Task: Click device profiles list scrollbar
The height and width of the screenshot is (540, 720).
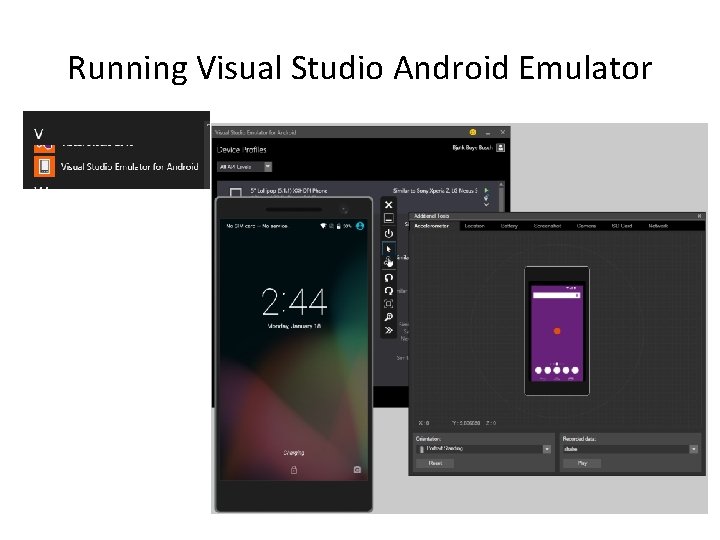Action: coord(501,197)
